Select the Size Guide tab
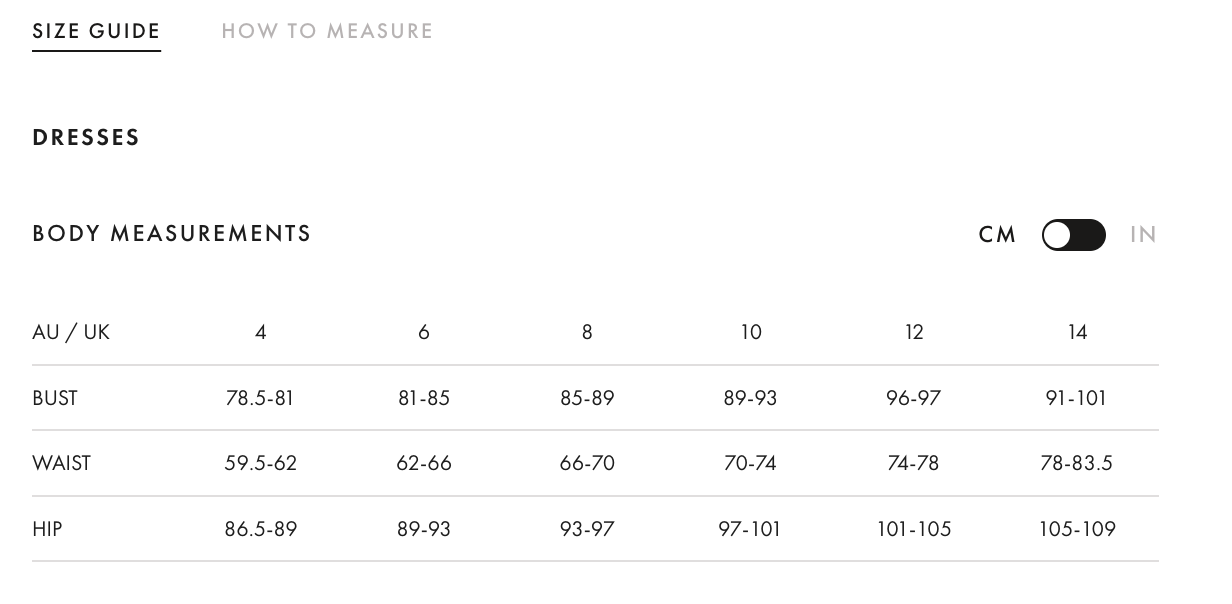This screenshot has width=1232, height=604. tap(96, 31)
